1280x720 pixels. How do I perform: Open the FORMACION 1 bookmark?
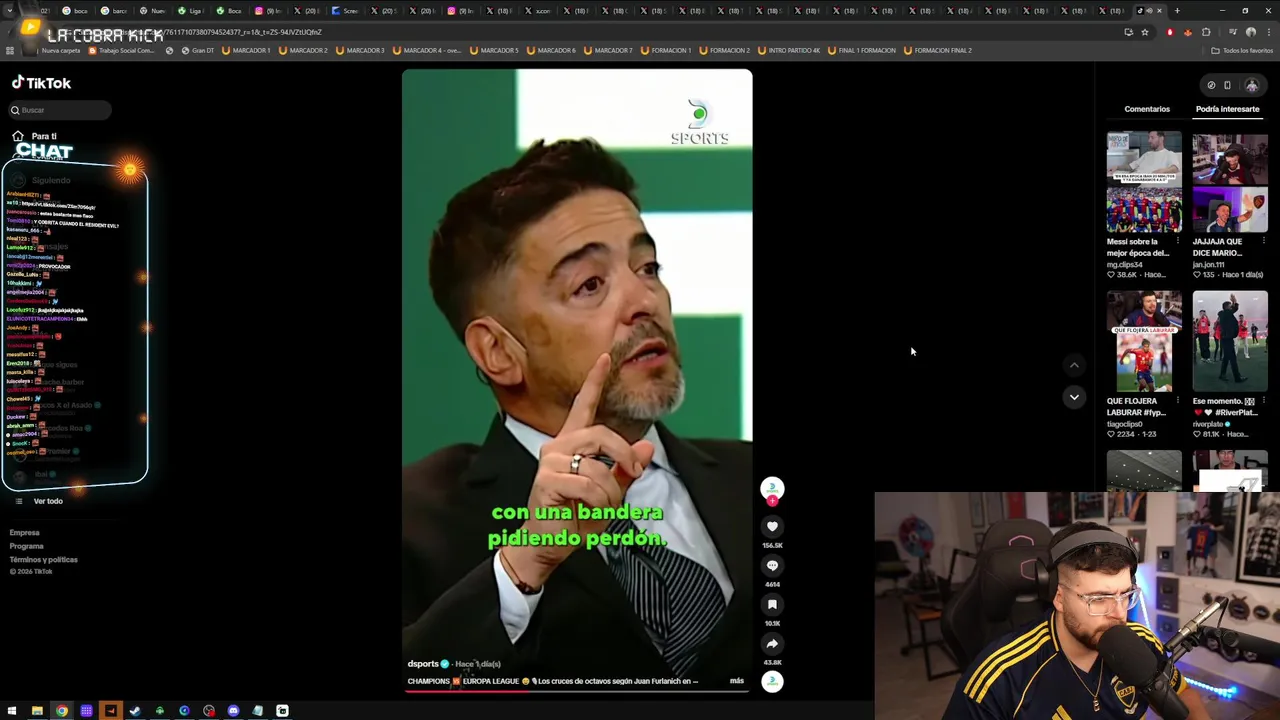(x=666, y=50)
